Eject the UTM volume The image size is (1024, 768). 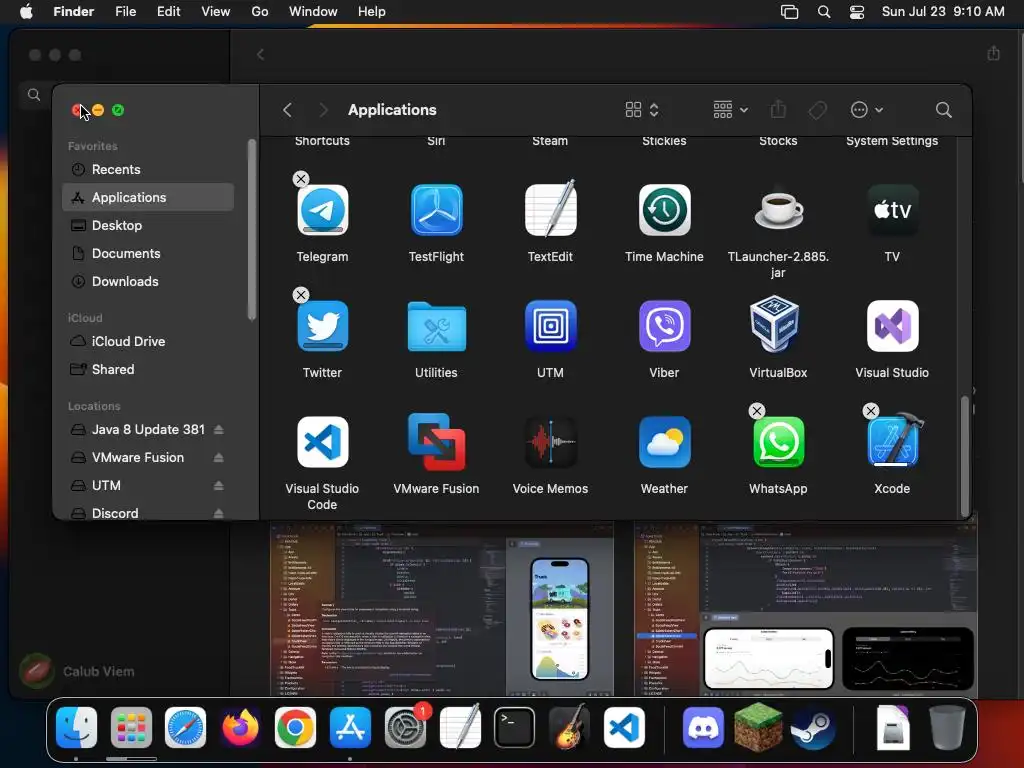[x=219, y=486]
